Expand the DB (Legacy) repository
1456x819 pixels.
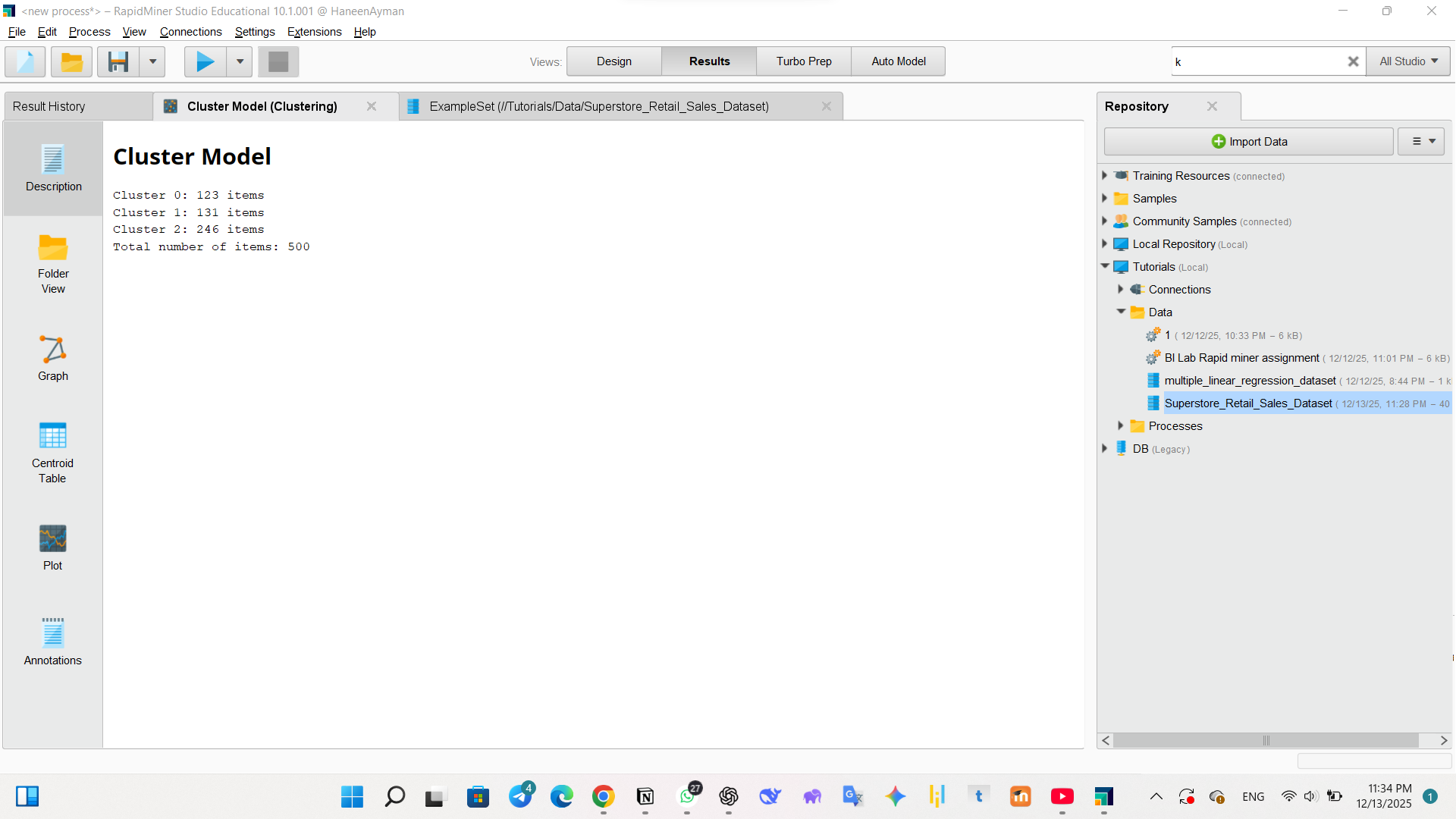[1105, 449]
